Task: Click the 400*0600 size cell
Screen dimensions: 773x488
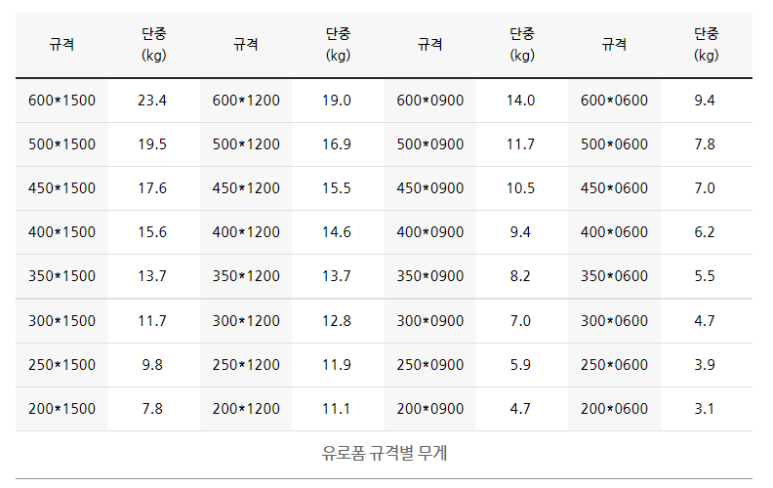Action: click(x=614, y=232)
